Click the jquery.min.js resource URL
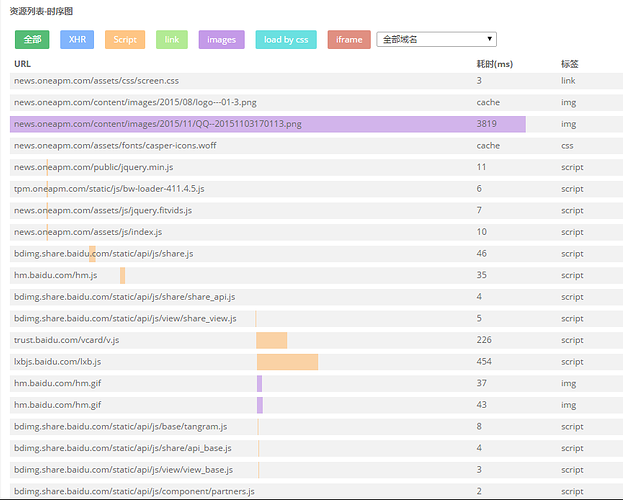623x500 pixels. point(93,167)
